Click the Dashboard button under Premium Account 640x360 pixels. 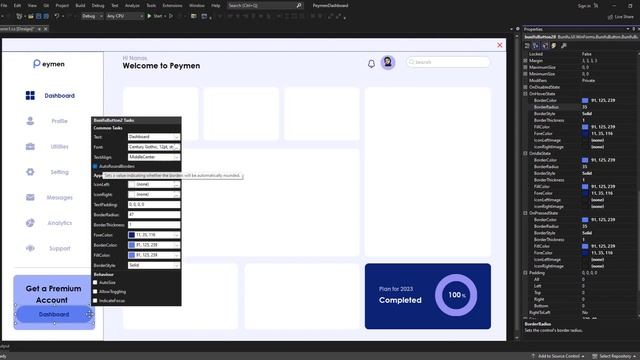54,314
